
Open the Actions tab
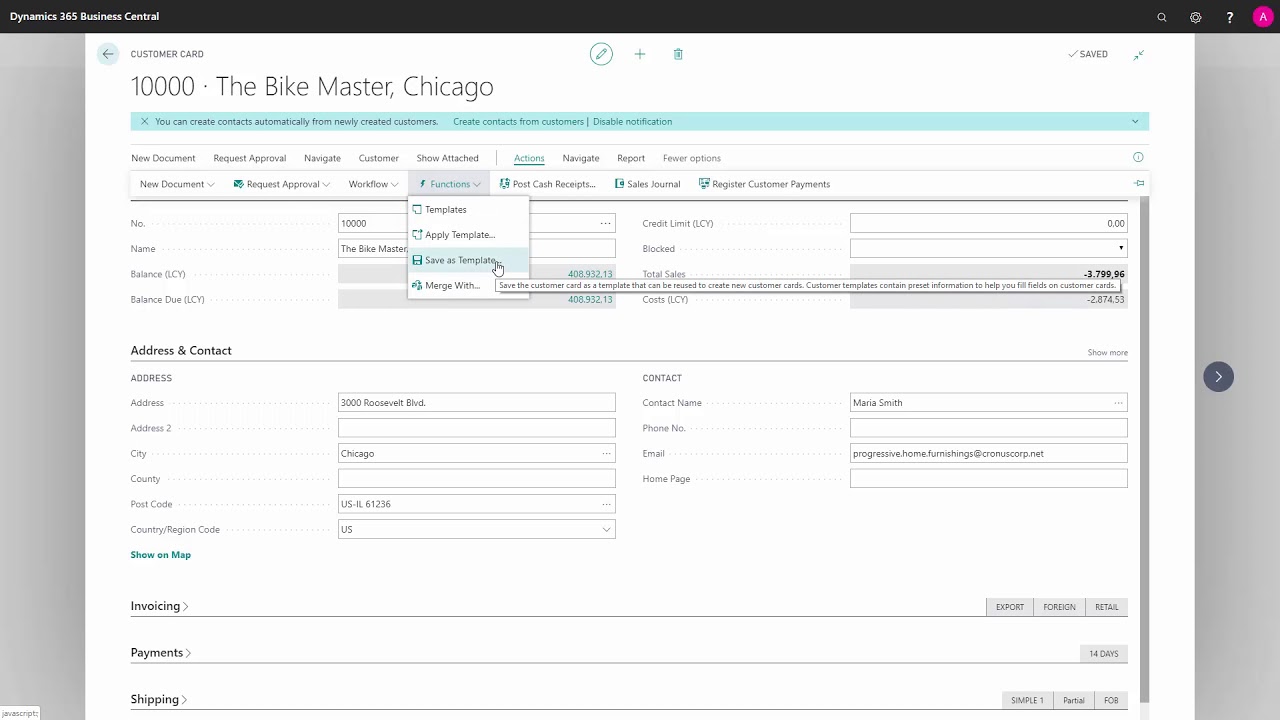tap(529, 158)
